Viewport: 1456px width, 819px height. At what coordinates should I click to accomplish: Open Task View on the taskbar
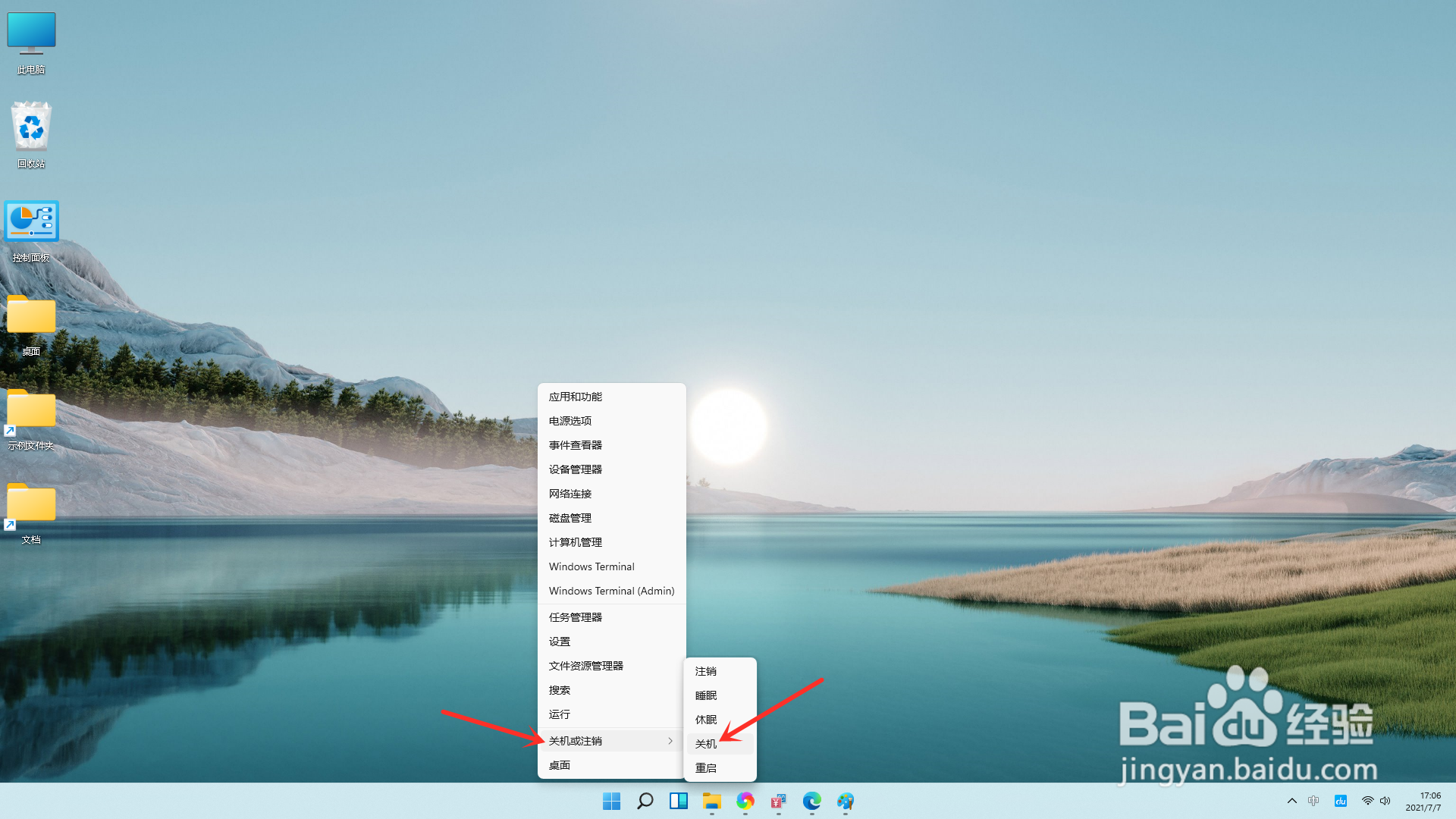tap(678, 802)
